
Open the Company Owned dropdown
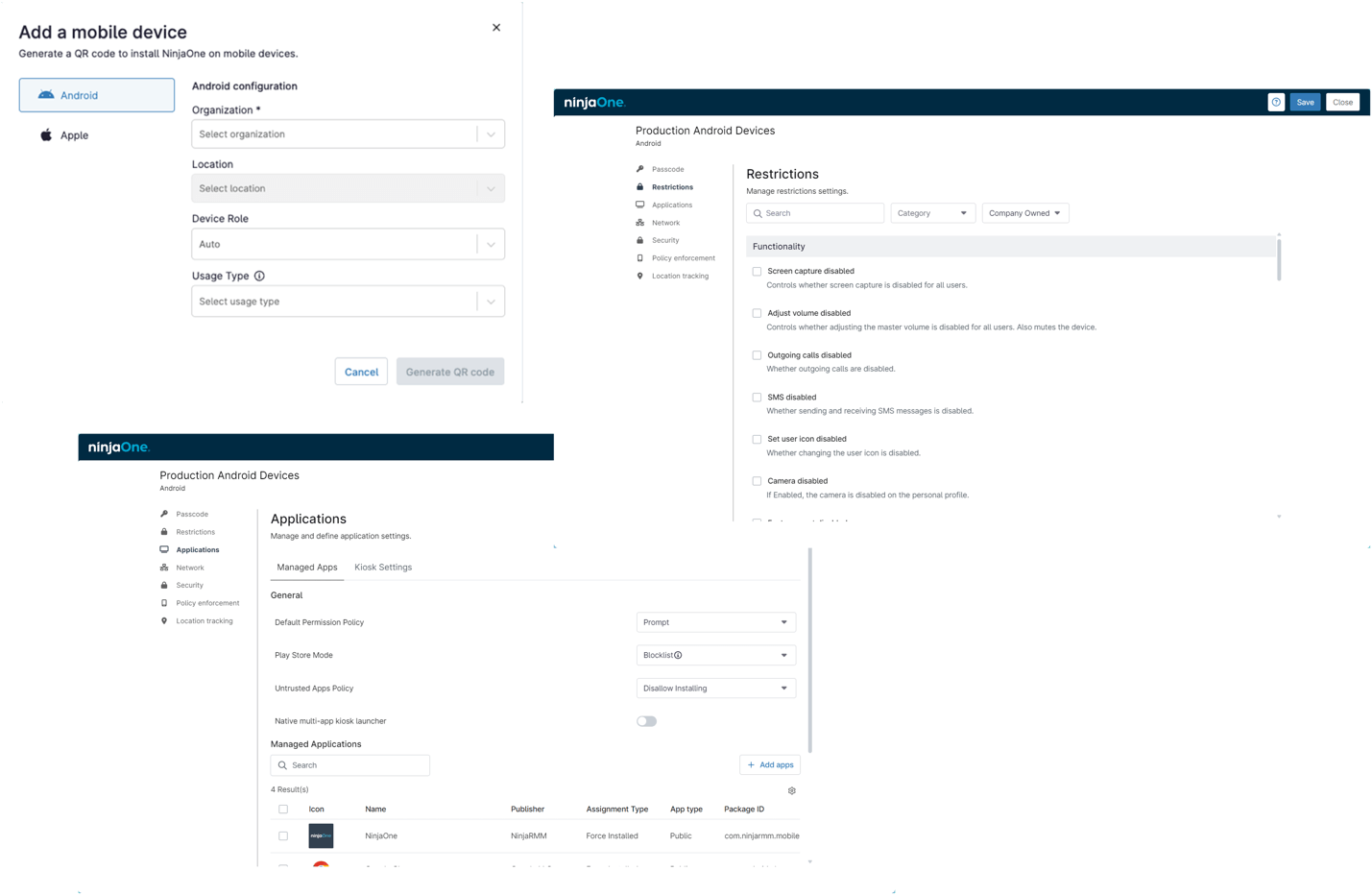[x=1025, y=213]
